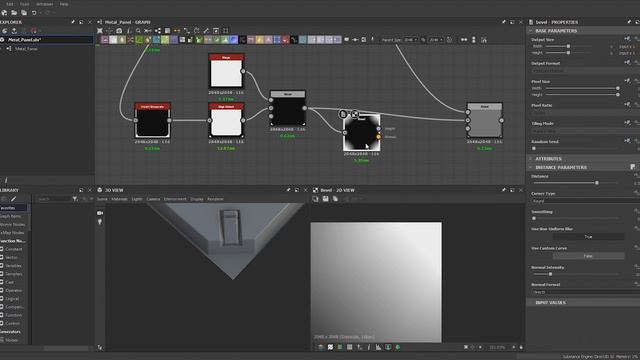Open the Lights menu in 3D View
This screenshot has width=640, height=360.
click(137, 199)
